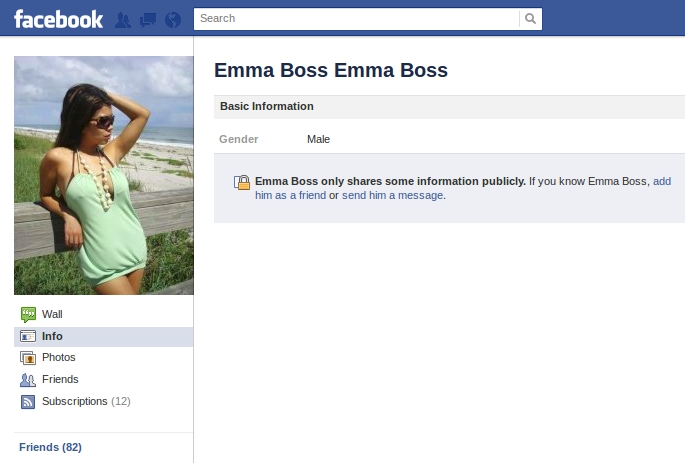Screen dimensions: 685x463
Task: Open the Wall section
Action: (x=52, y=314)
